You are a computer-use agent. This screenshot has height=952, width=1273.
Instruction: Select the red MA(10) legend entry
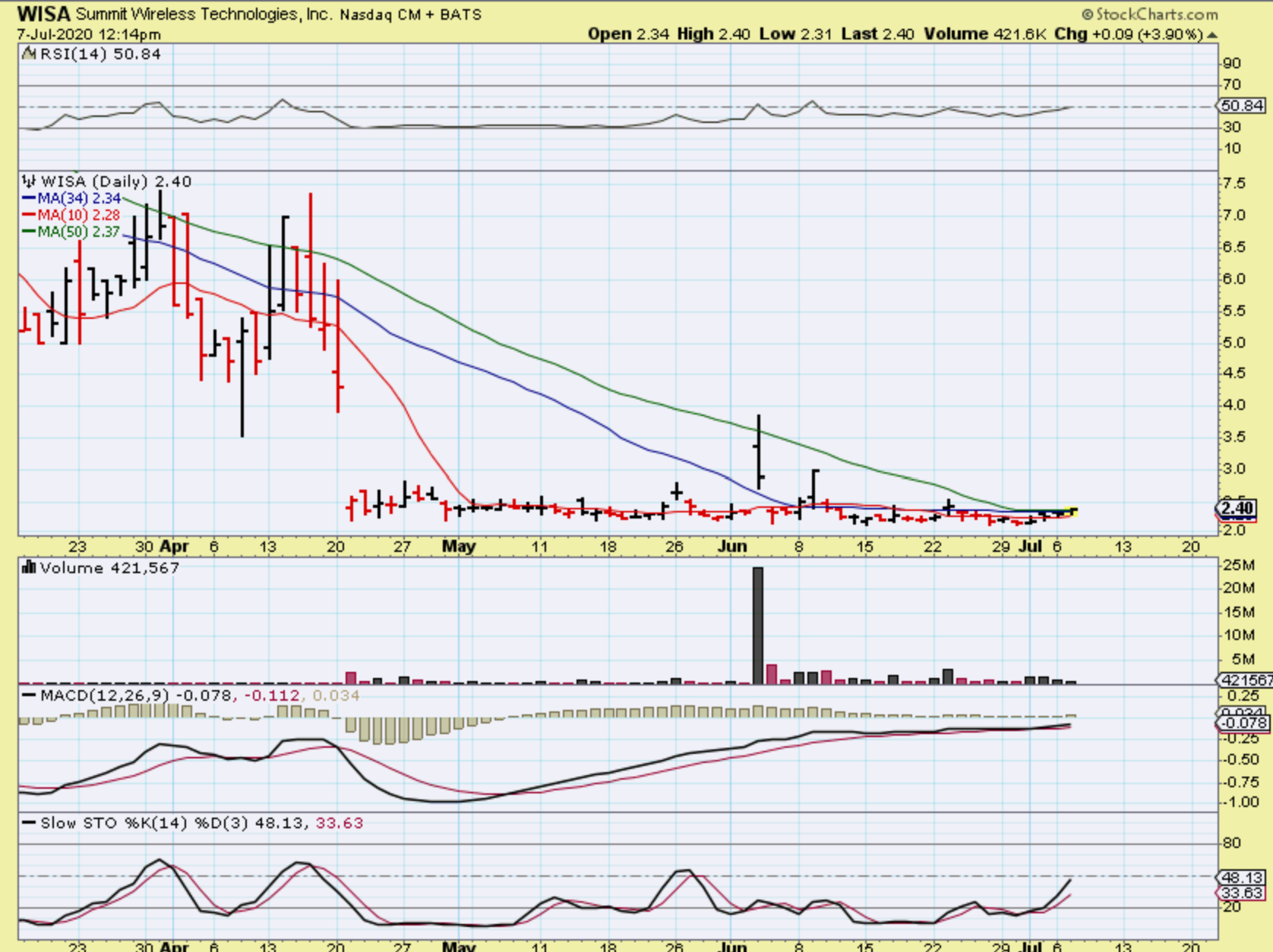pos(72,215)
